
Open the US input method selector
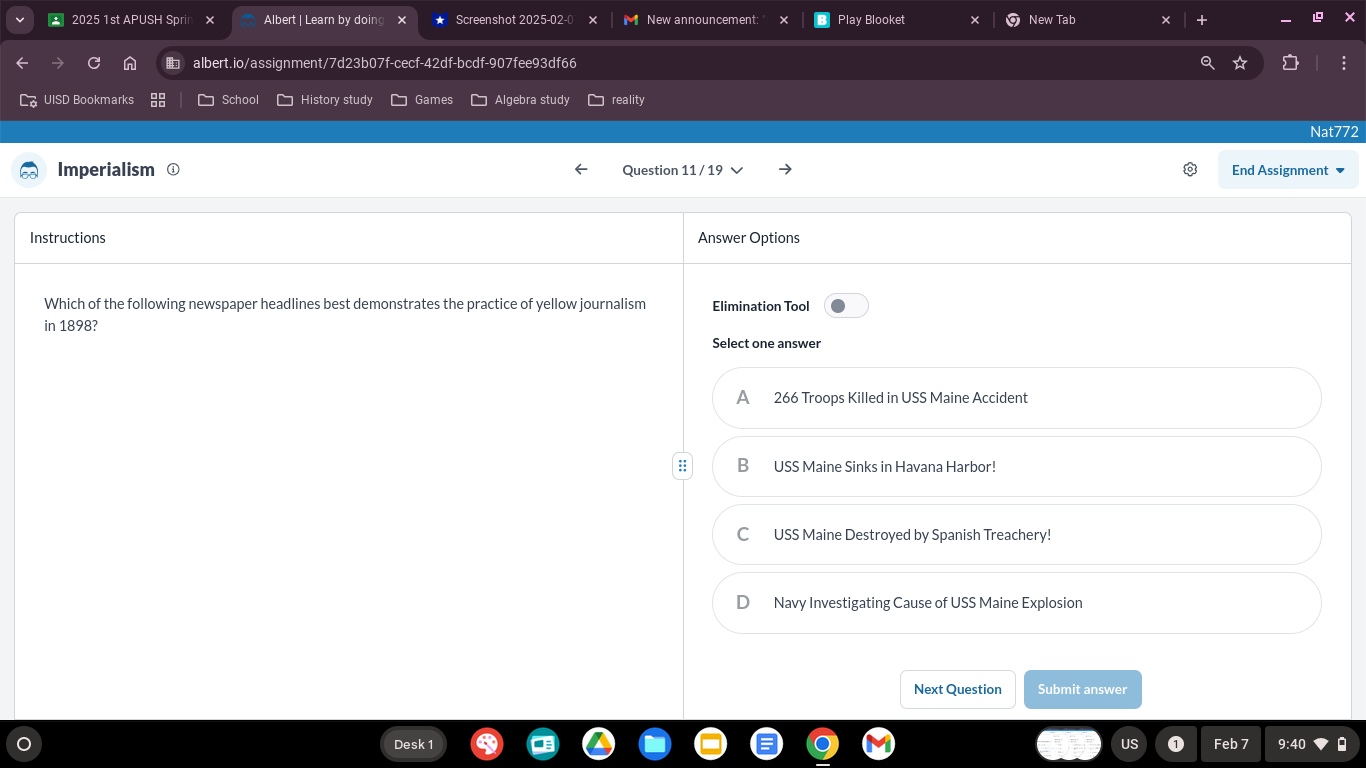pyautogui.click(x=1129, y=744)
